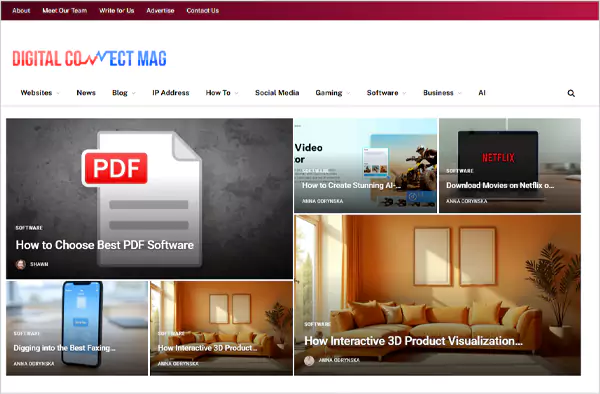Click Shawn's author avatar
Viewport: 600px width, 394px height.
21,264
